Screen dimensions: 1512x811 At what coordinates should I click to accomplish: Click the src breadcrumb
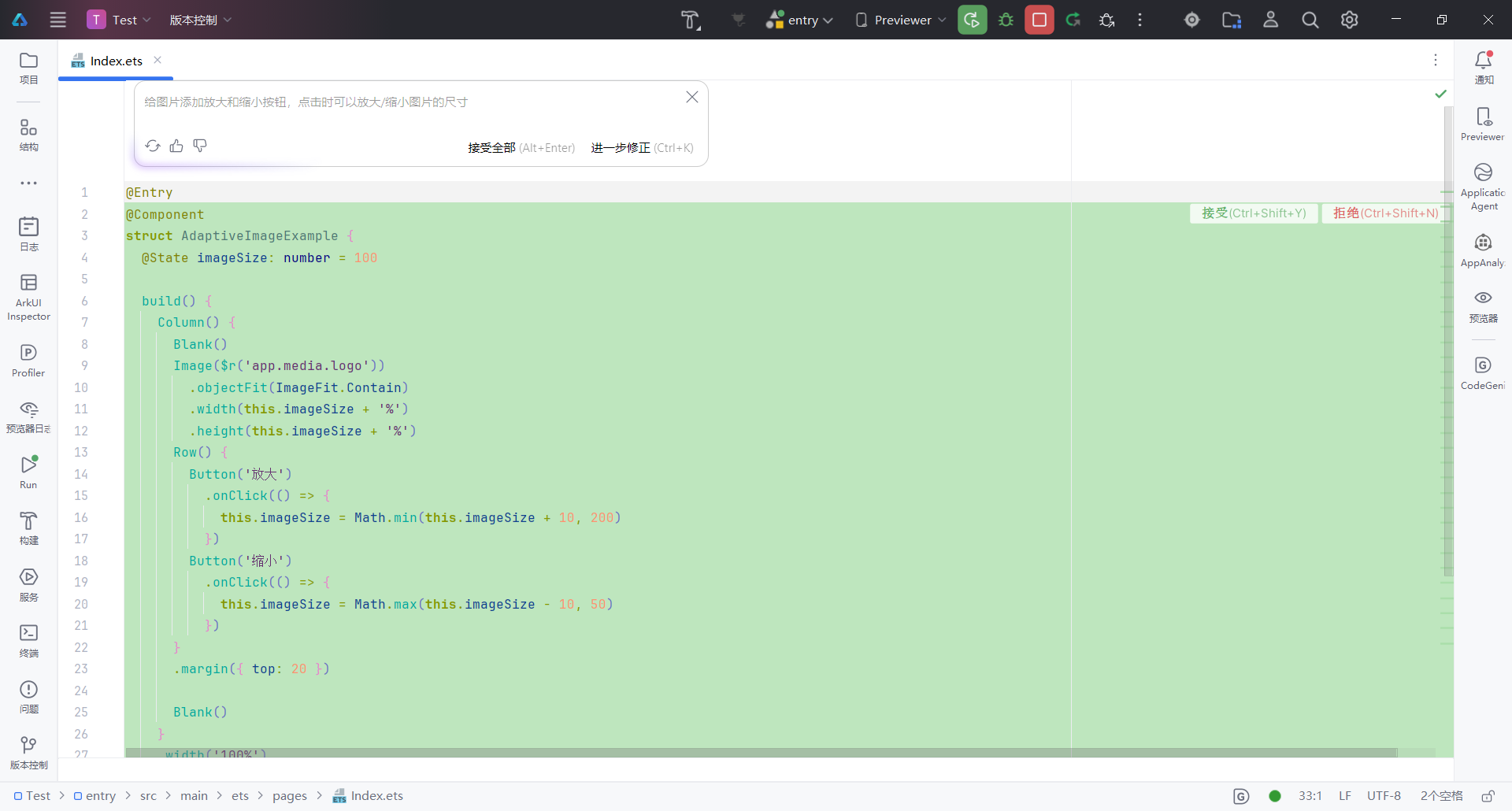(148, 796)
